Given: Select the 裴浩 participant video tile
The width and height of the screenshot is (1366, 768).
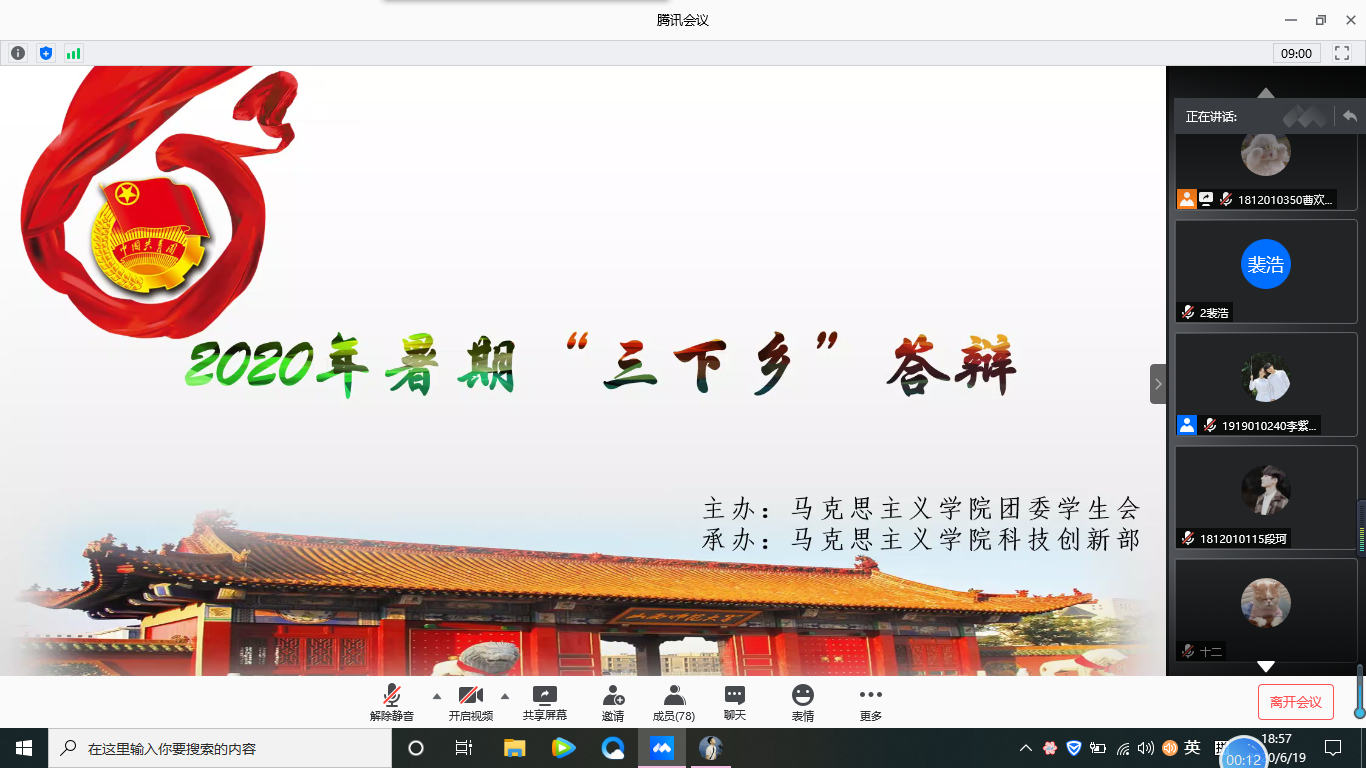Looking at the screenshot, I should [x=1266, y=270].
